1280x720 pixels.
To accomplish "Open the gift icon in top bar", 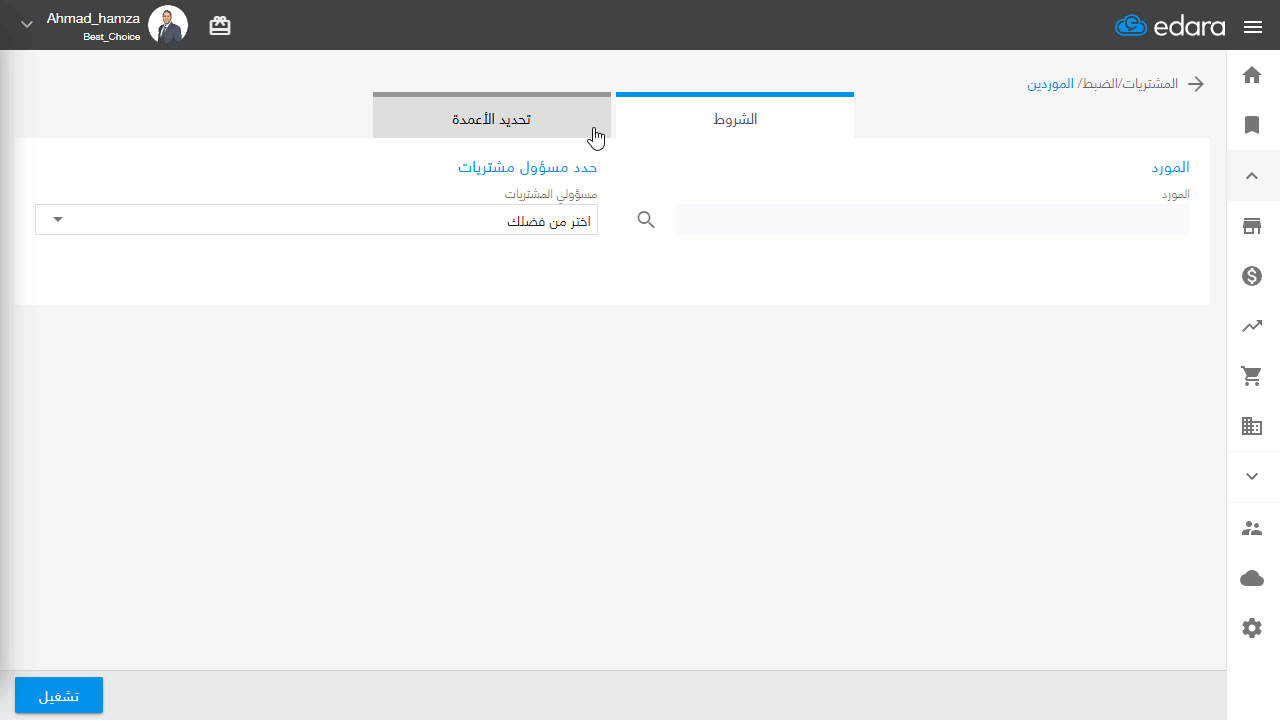I will (x=220, y=26).
